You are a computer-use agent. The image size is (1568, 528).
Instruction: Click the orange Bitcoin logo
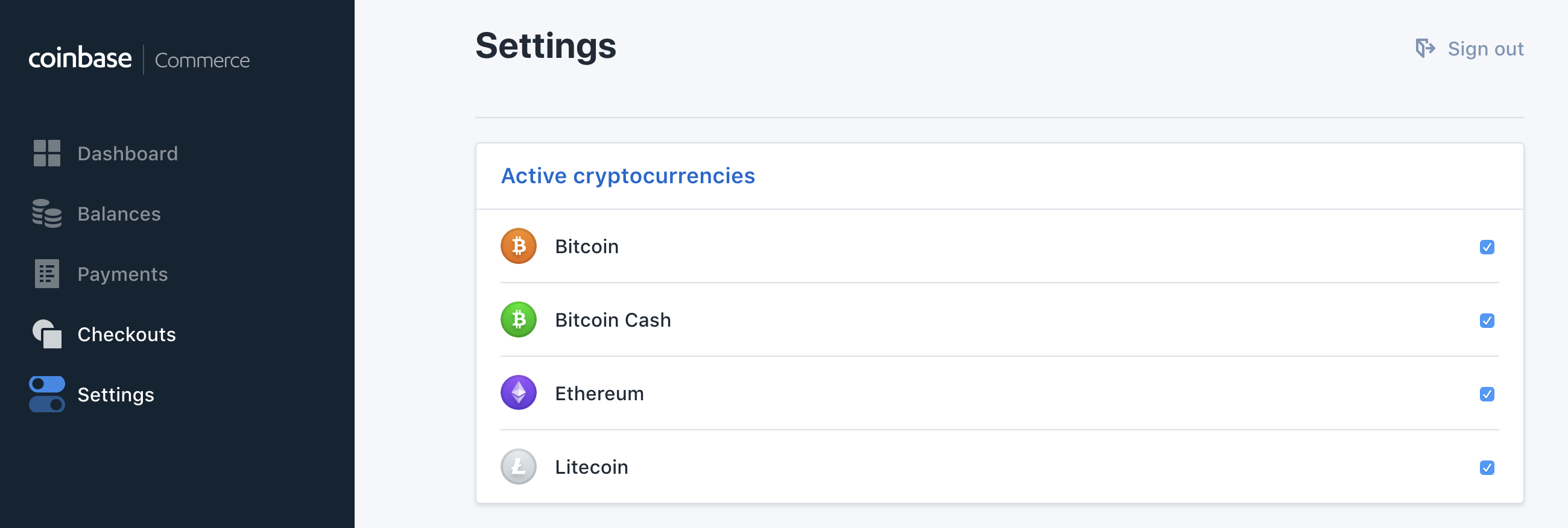point(518,246)
